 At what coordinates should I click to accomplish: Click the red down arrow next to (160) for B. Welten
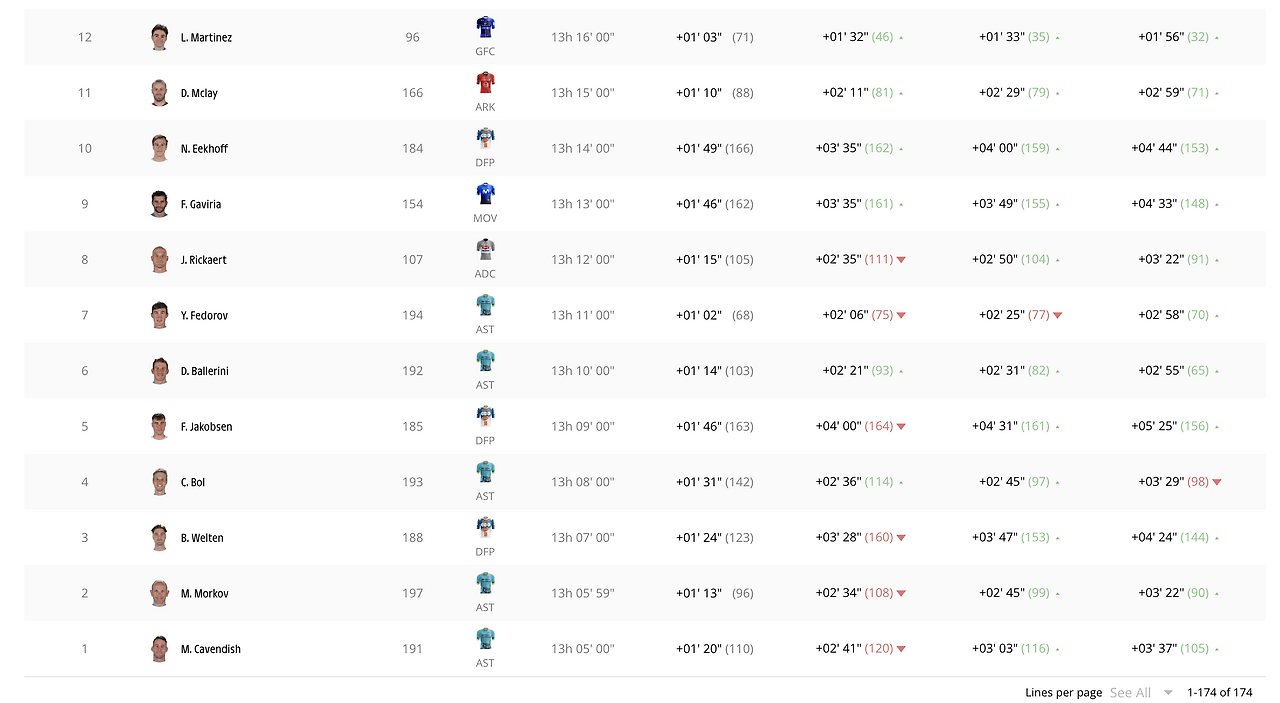[901, 538]
